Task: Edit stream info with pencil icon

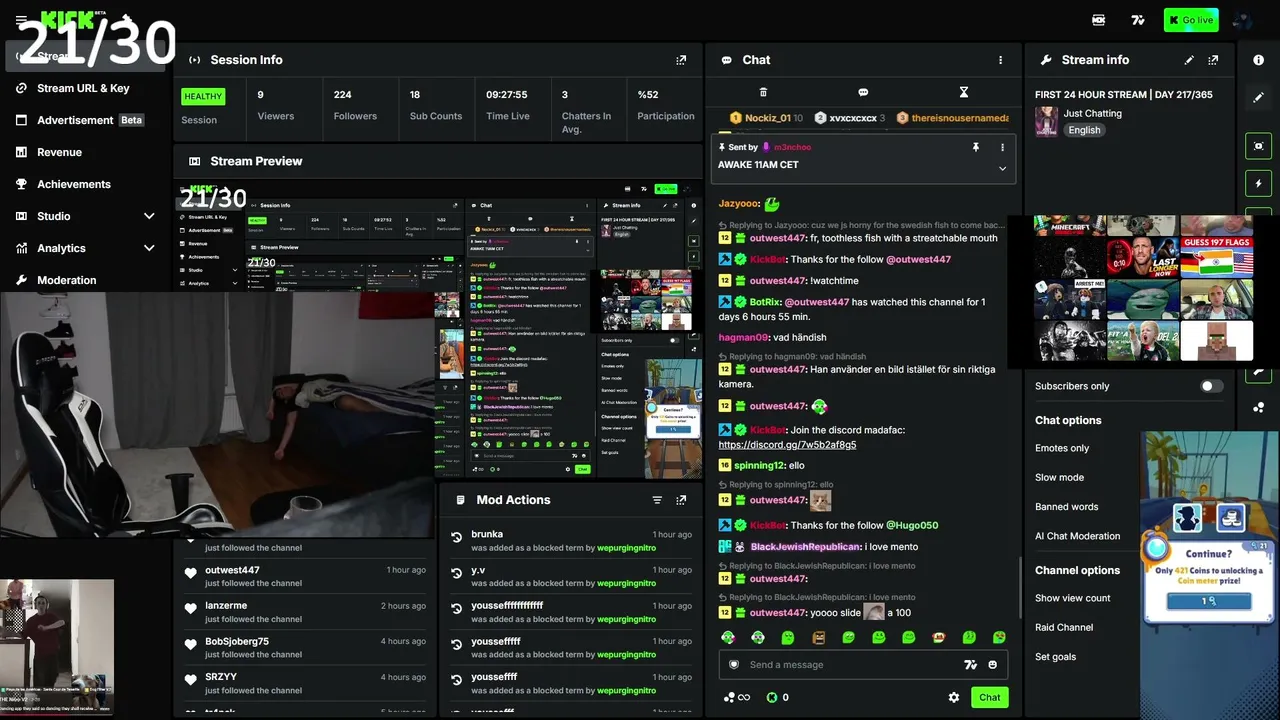Action: 1189,60
